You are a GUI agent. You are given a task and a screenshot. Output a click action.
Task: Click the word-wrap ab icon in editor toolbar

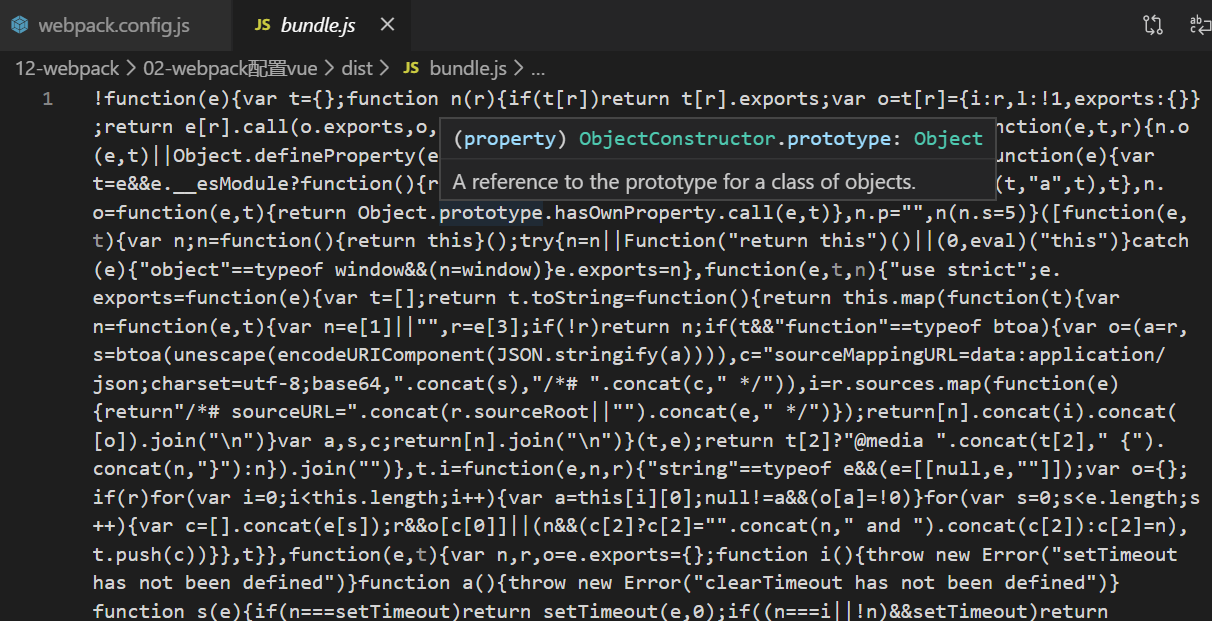[x=1199, y=26]
